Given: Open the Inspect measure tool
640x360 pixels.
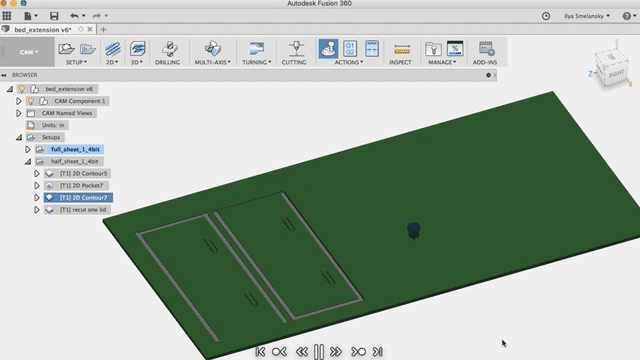Looking at the screenshot, I should 402,49.
